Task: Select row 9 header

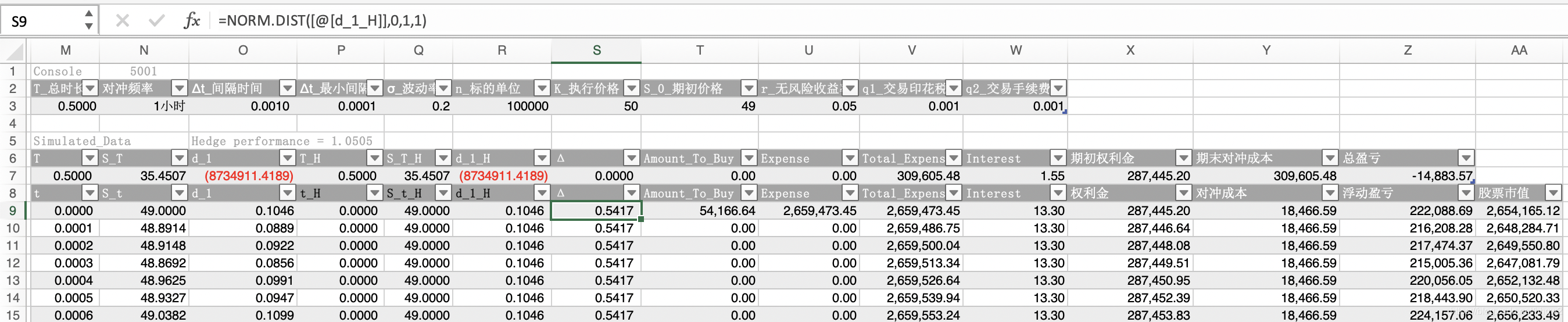Action: coord(13,210)
